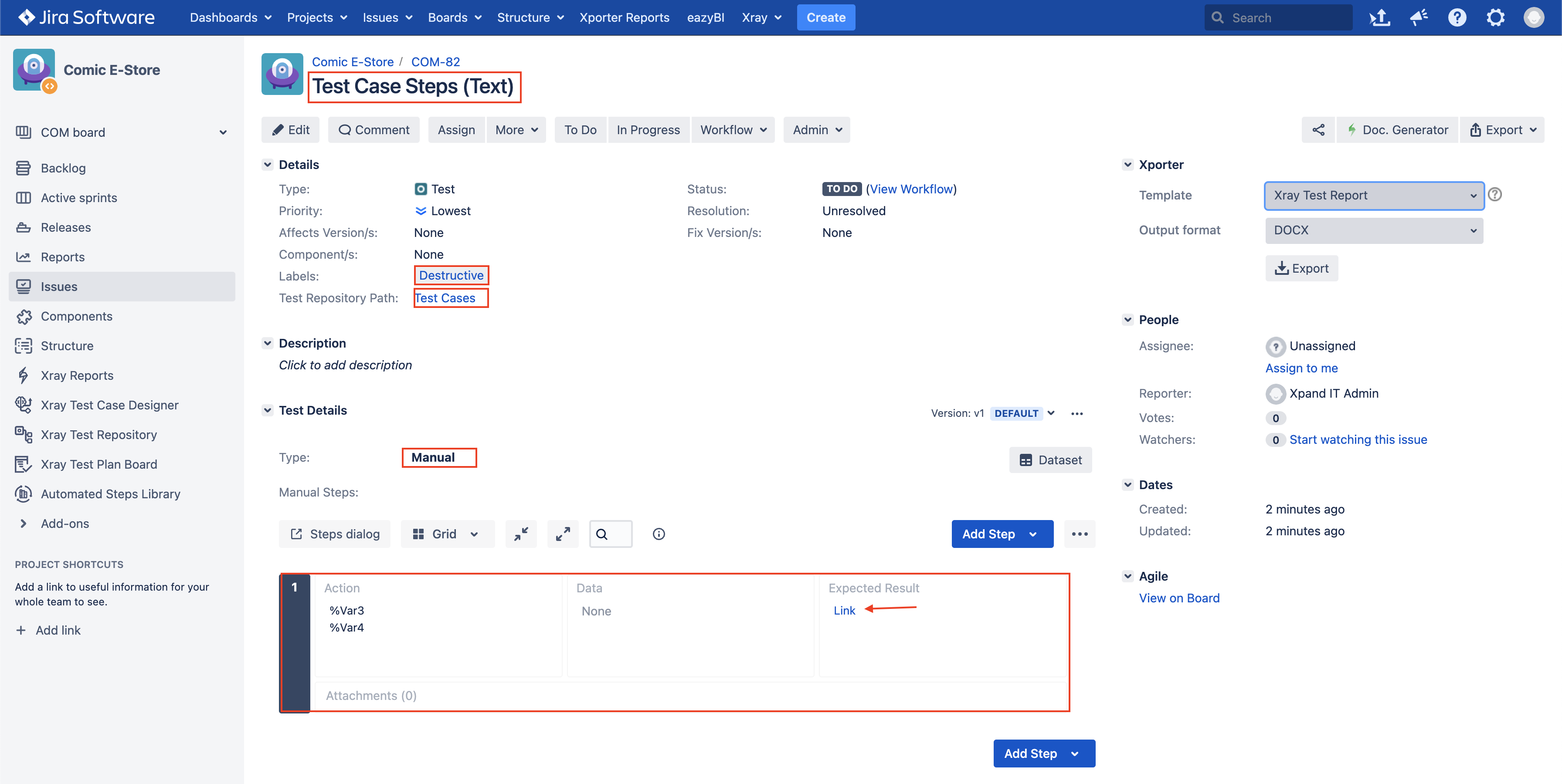Click the Jira Software logo

coord(85,17)
